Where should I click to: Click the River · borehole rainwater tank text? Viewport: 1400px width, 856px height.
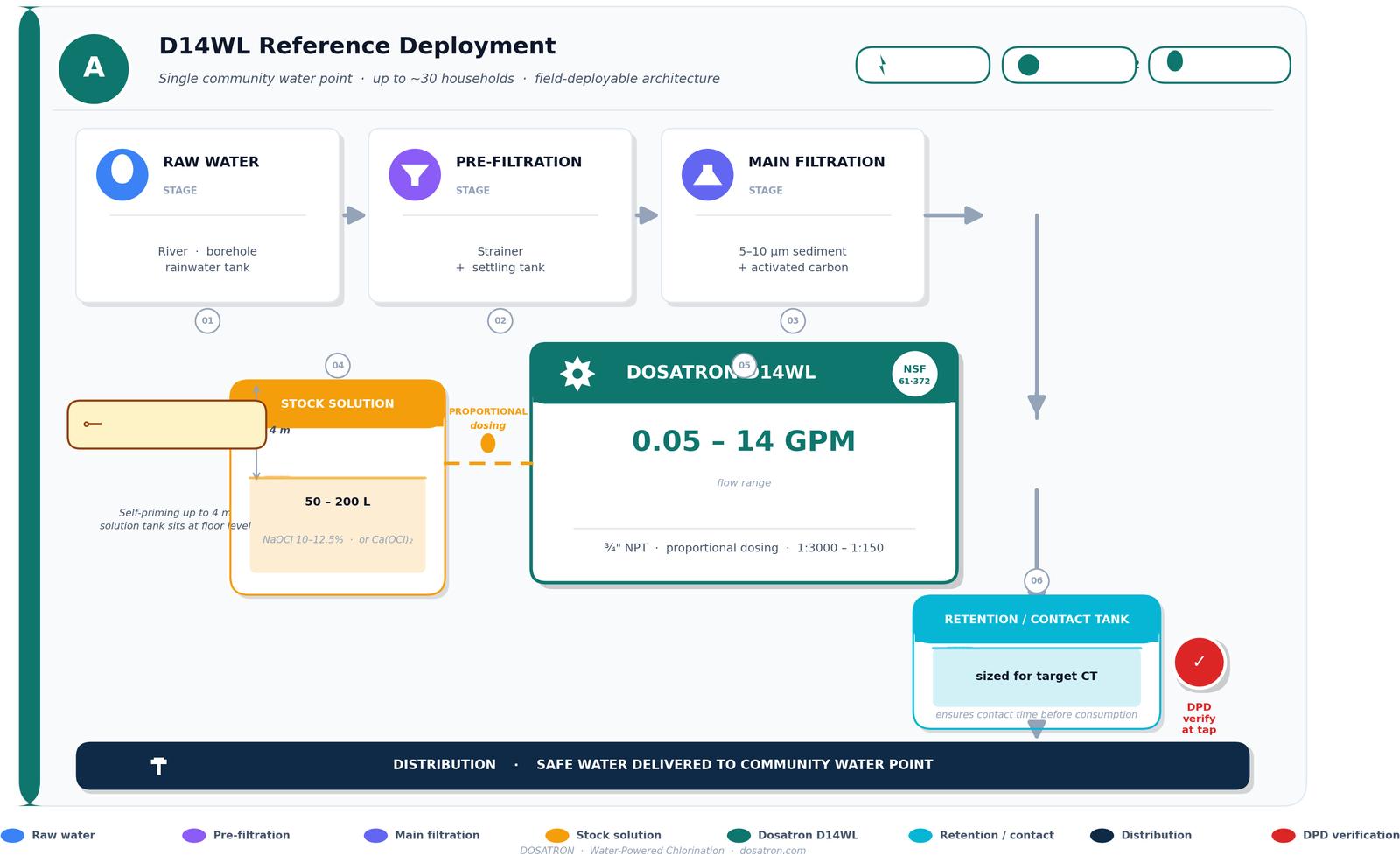coord(207,259)
